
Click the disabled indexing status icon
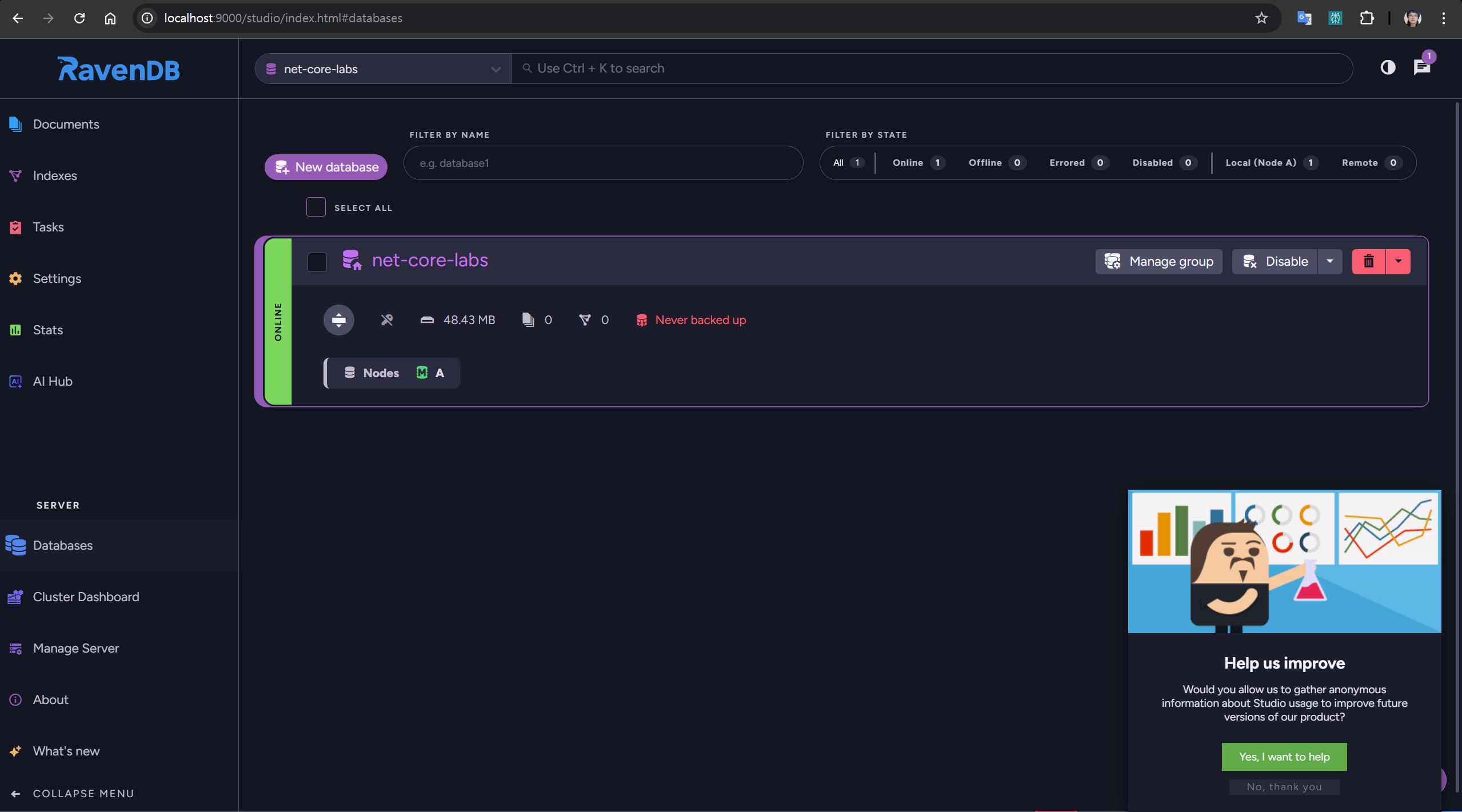click(387, 320)
